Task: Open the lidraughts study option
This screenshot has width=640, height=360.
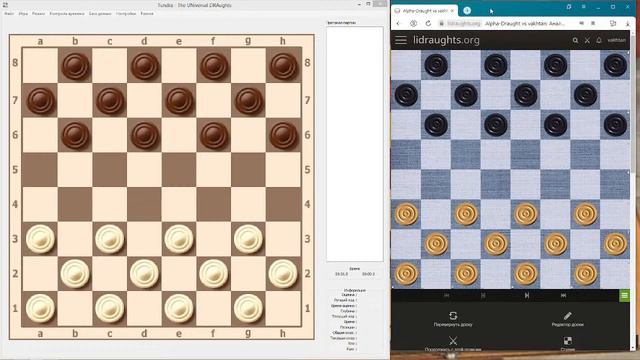Action: coord(567,344)
